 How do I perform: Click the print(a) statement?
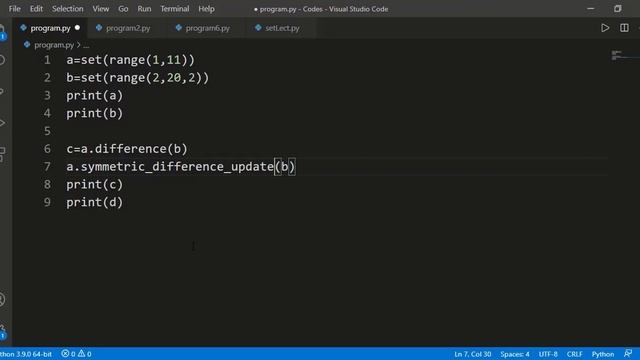[94, 96]
